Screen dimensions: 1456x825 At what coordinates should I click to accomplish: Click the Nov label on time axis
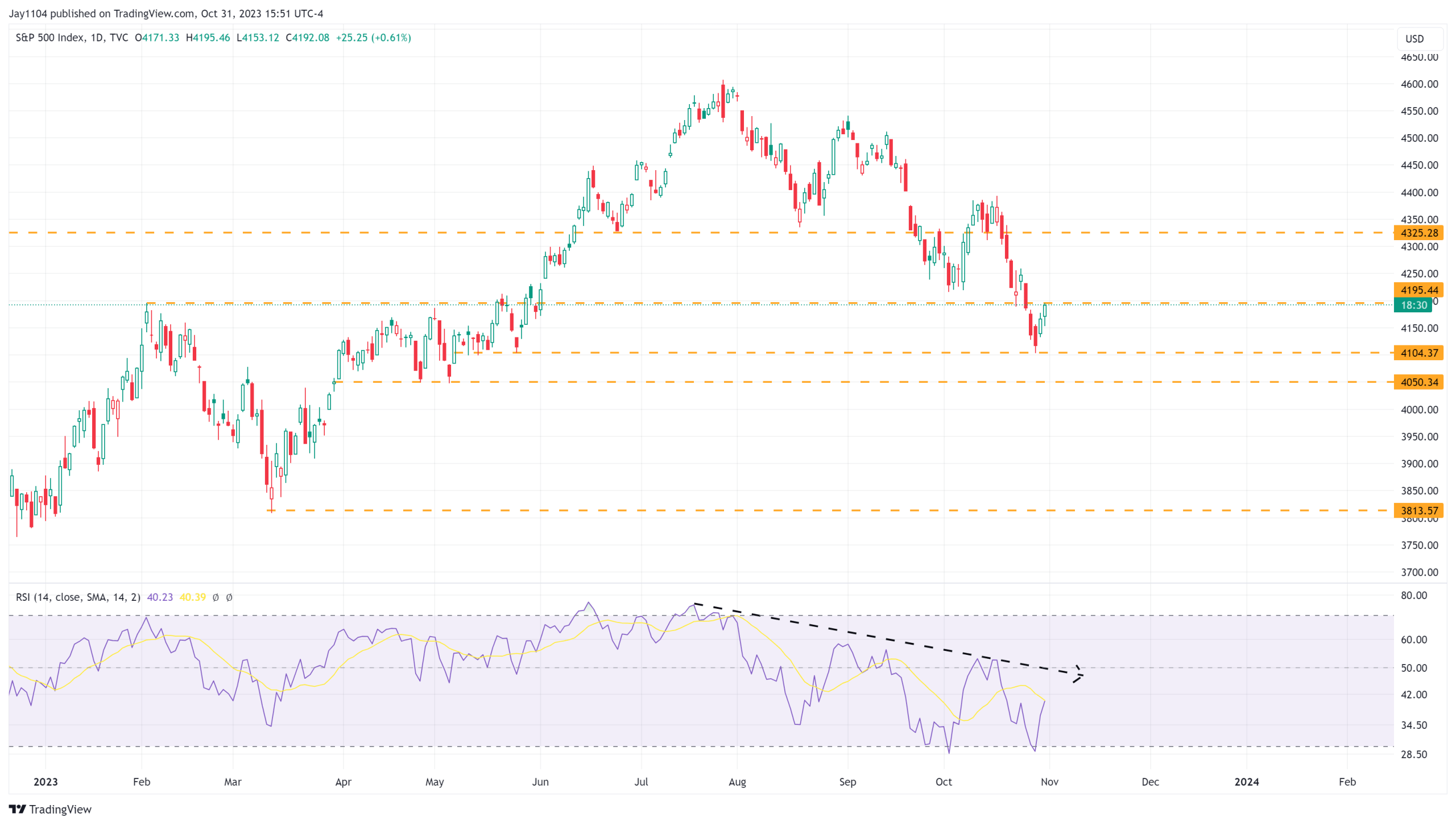1049,782
